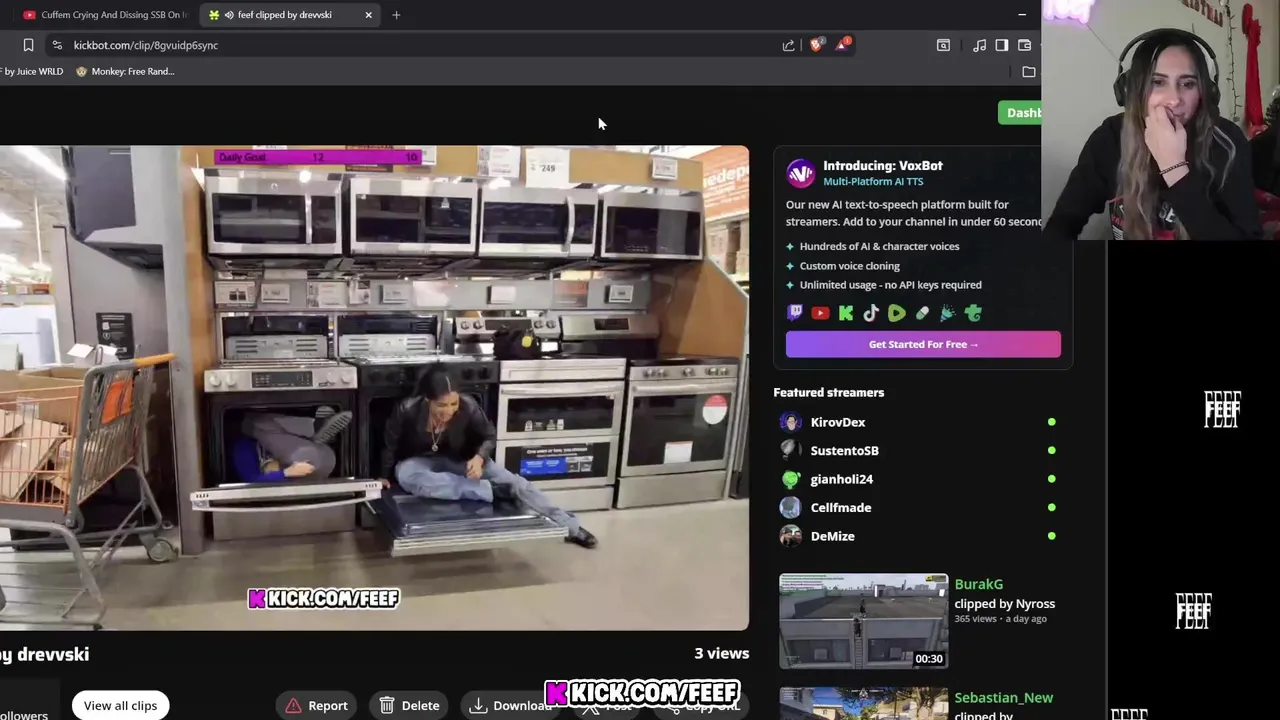Click the Featured streamers heading
This screenshot has width=1280, height=720.
pos(828,392)
